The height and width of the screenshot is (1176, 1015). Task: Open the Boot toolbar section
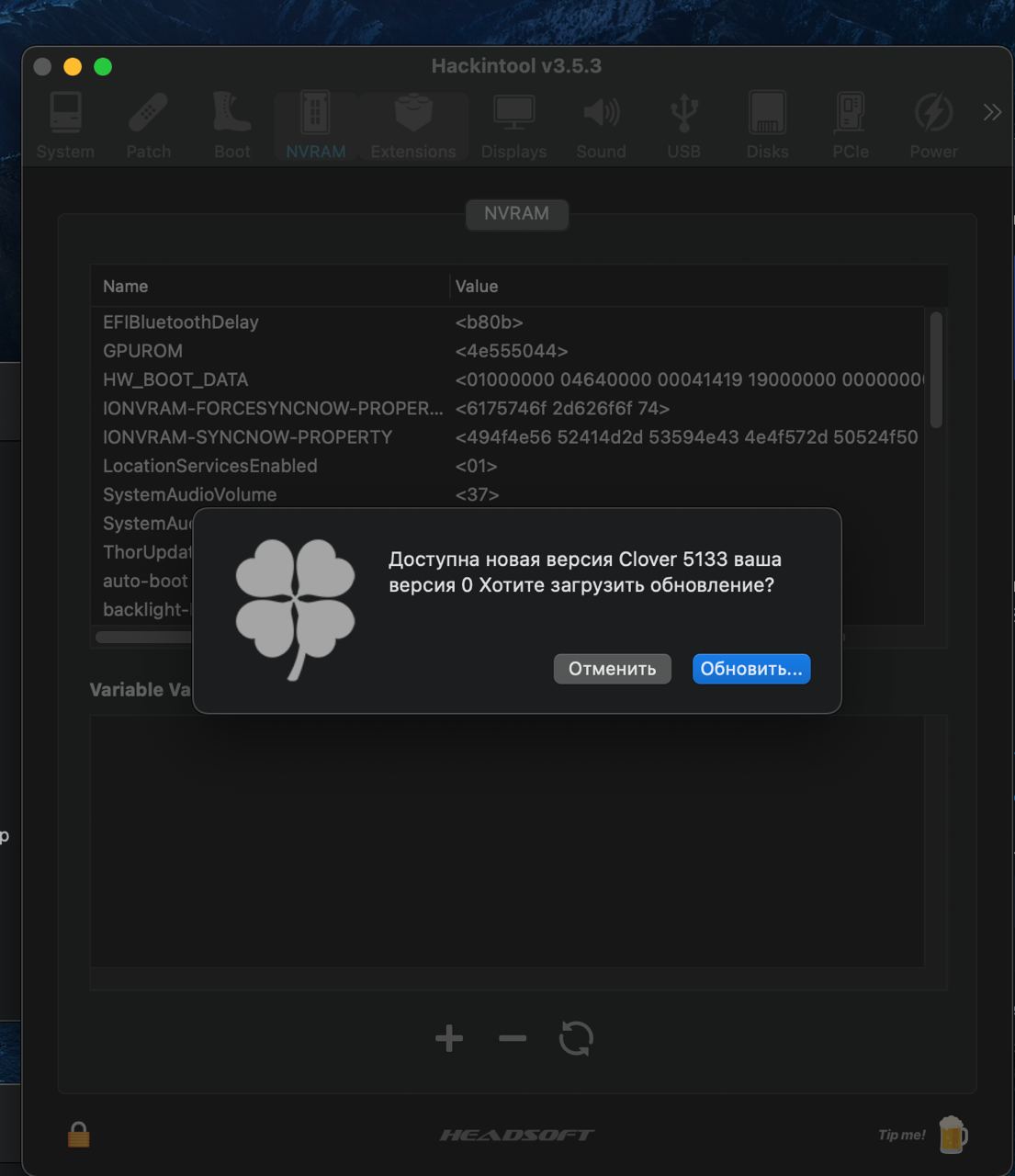[x=231, y=126]
